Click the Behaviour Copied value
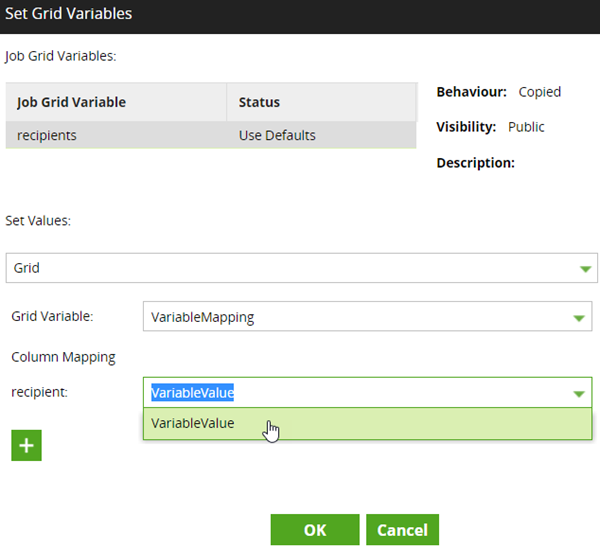 [x=539, y=92]
